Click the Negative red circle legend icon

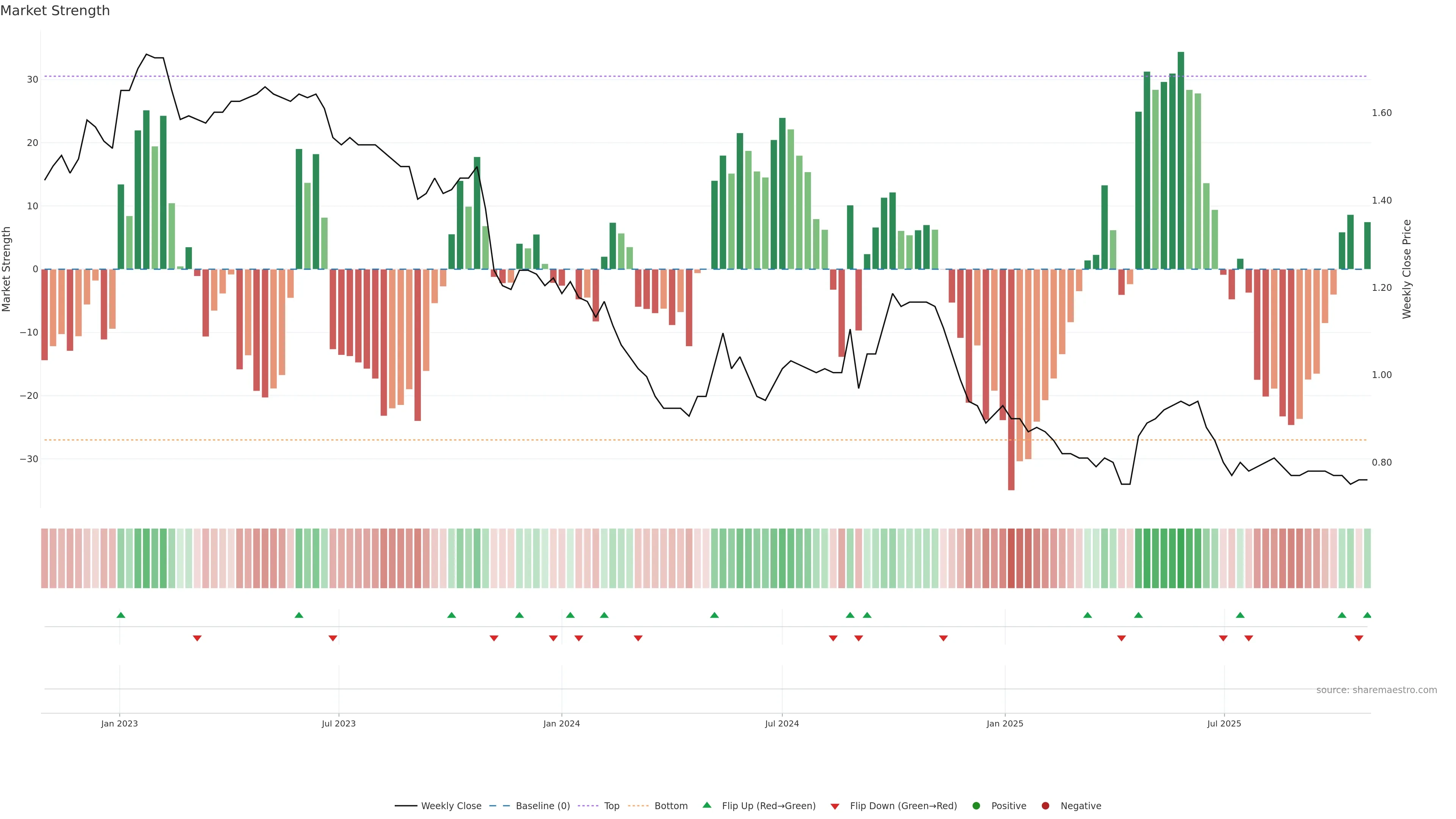[1045, 806]
